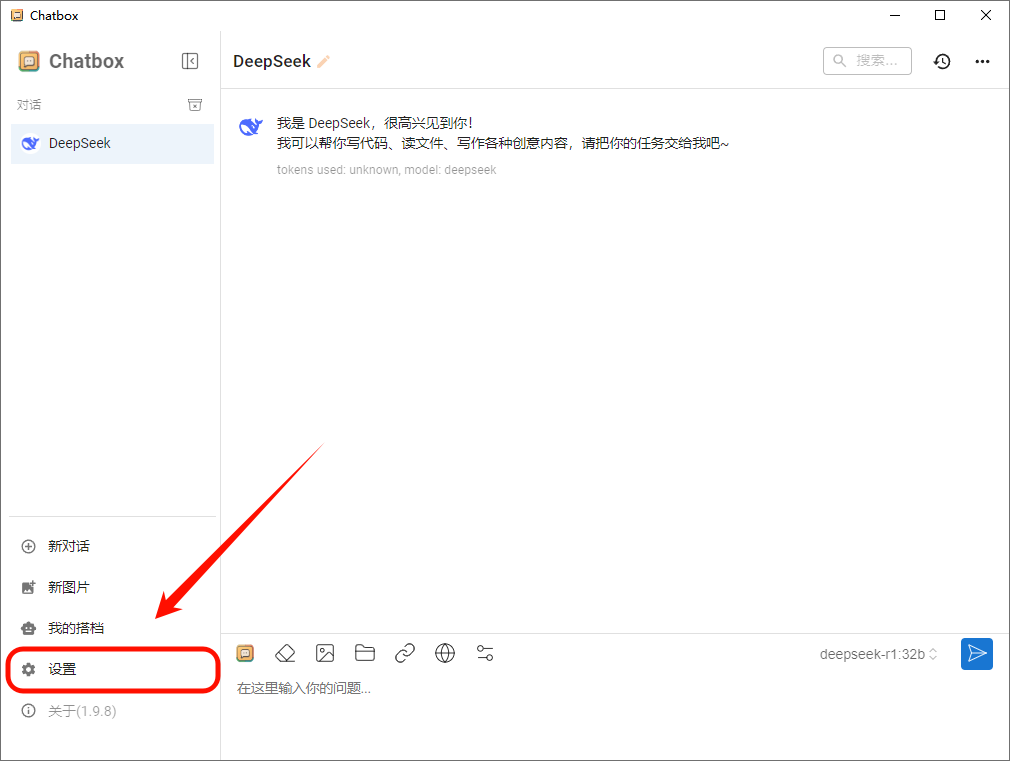Collapse the sidebar with the panel icon

[x=190, y=61]
